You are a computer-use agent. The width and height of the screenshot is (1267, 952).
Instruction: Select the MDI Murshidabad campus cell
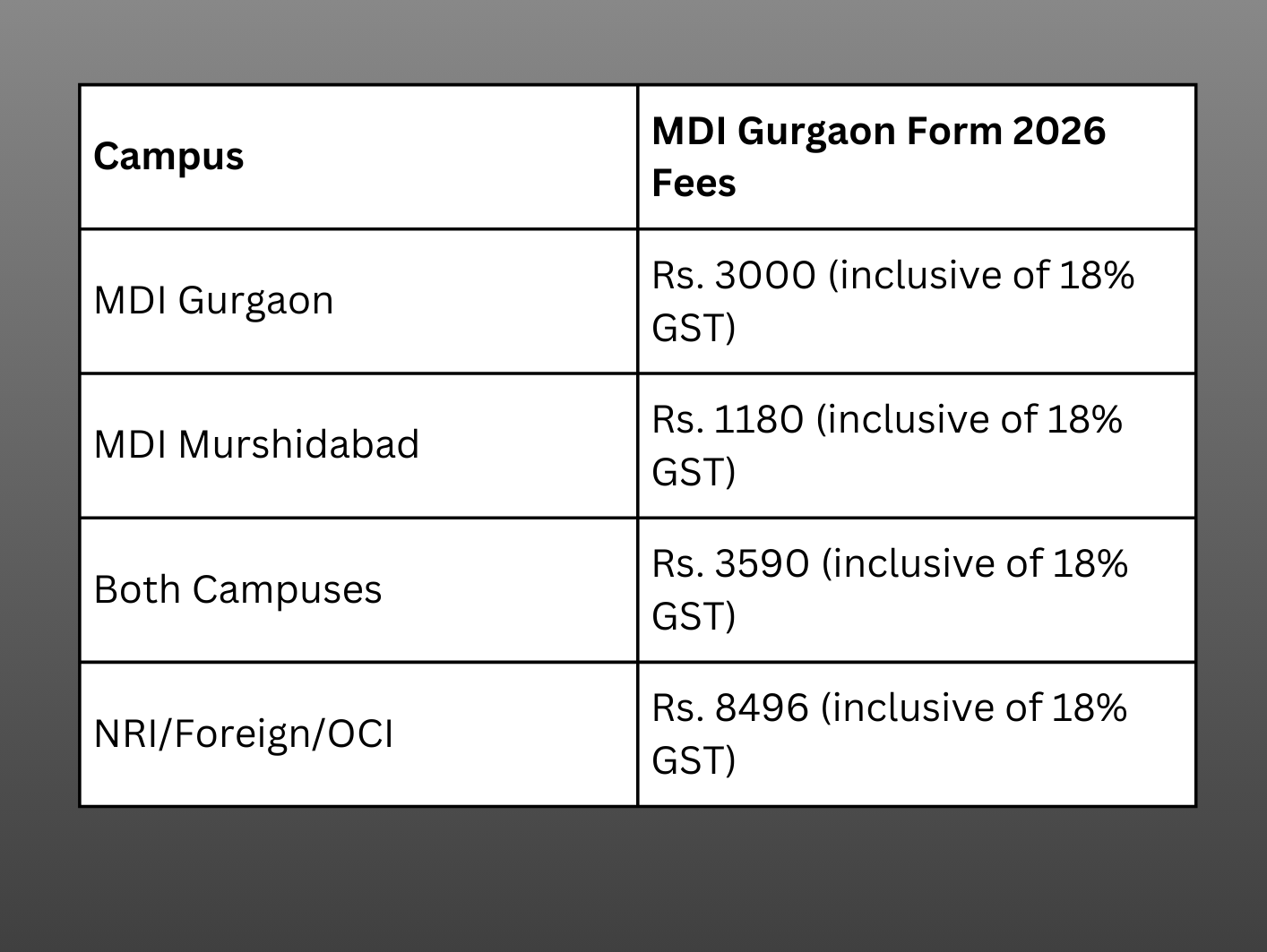[x=256, y=444]
